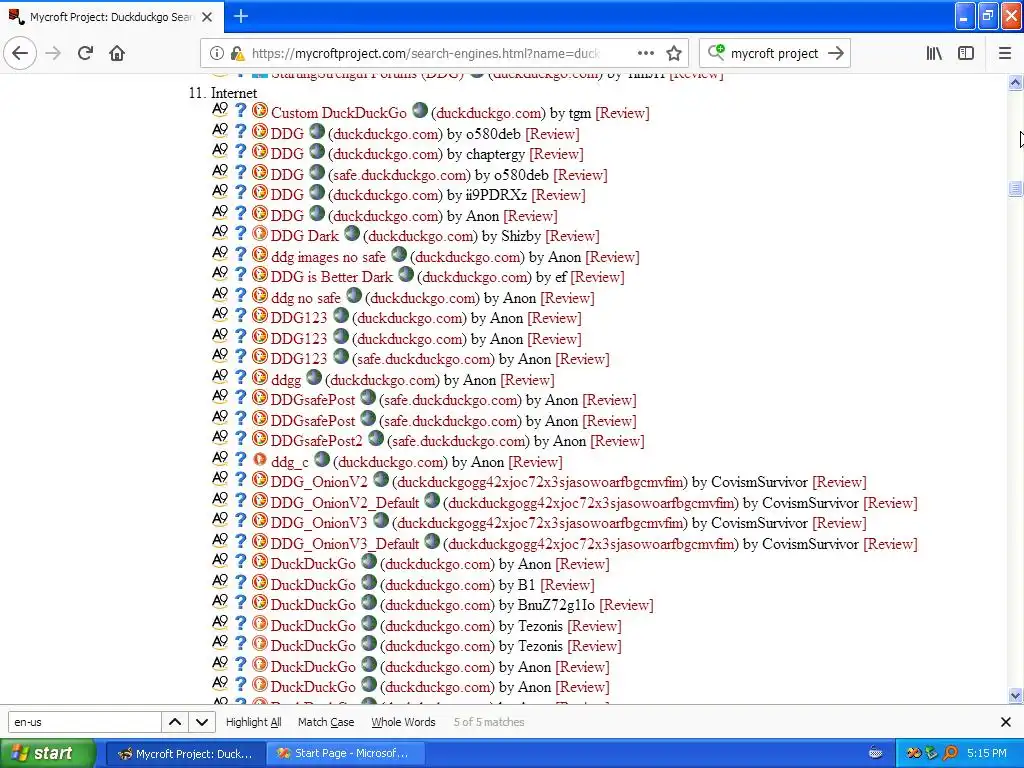Screen dimensions: 1024x768
Task: Open a new browser tab
Action: coord(240,16)
